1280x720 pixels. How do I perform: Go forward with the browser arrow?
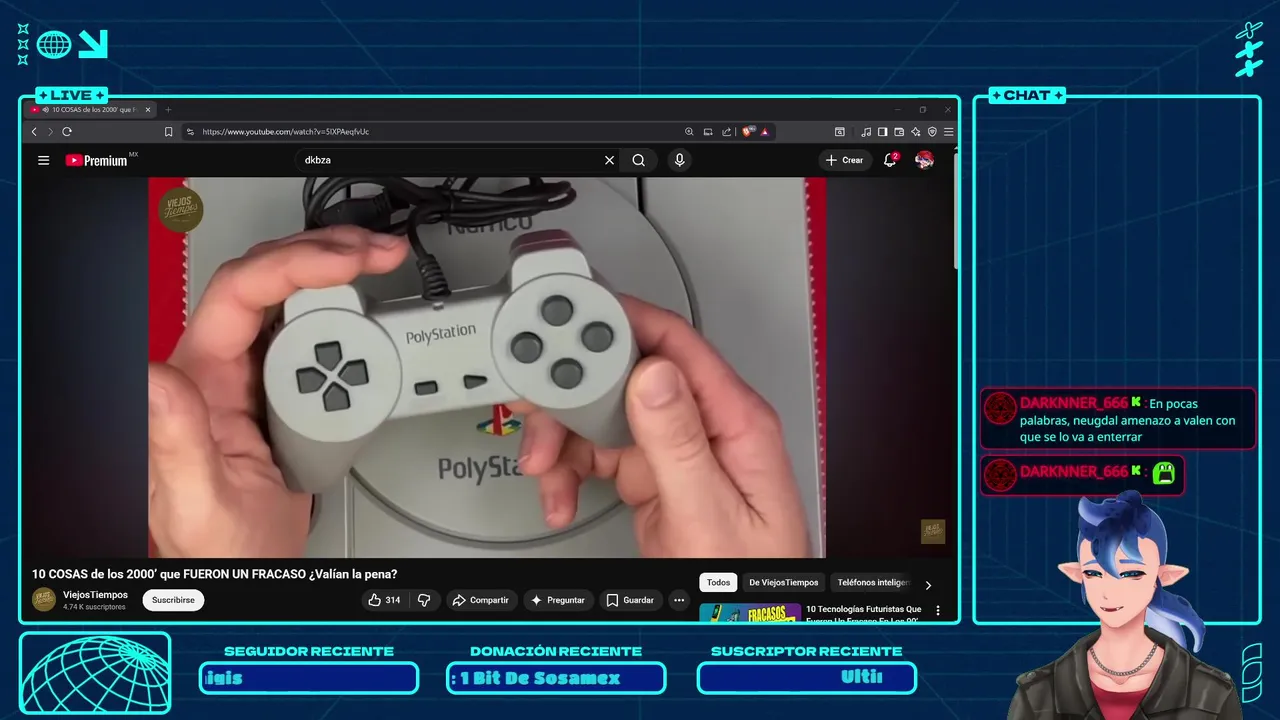[x=50, y=131]
